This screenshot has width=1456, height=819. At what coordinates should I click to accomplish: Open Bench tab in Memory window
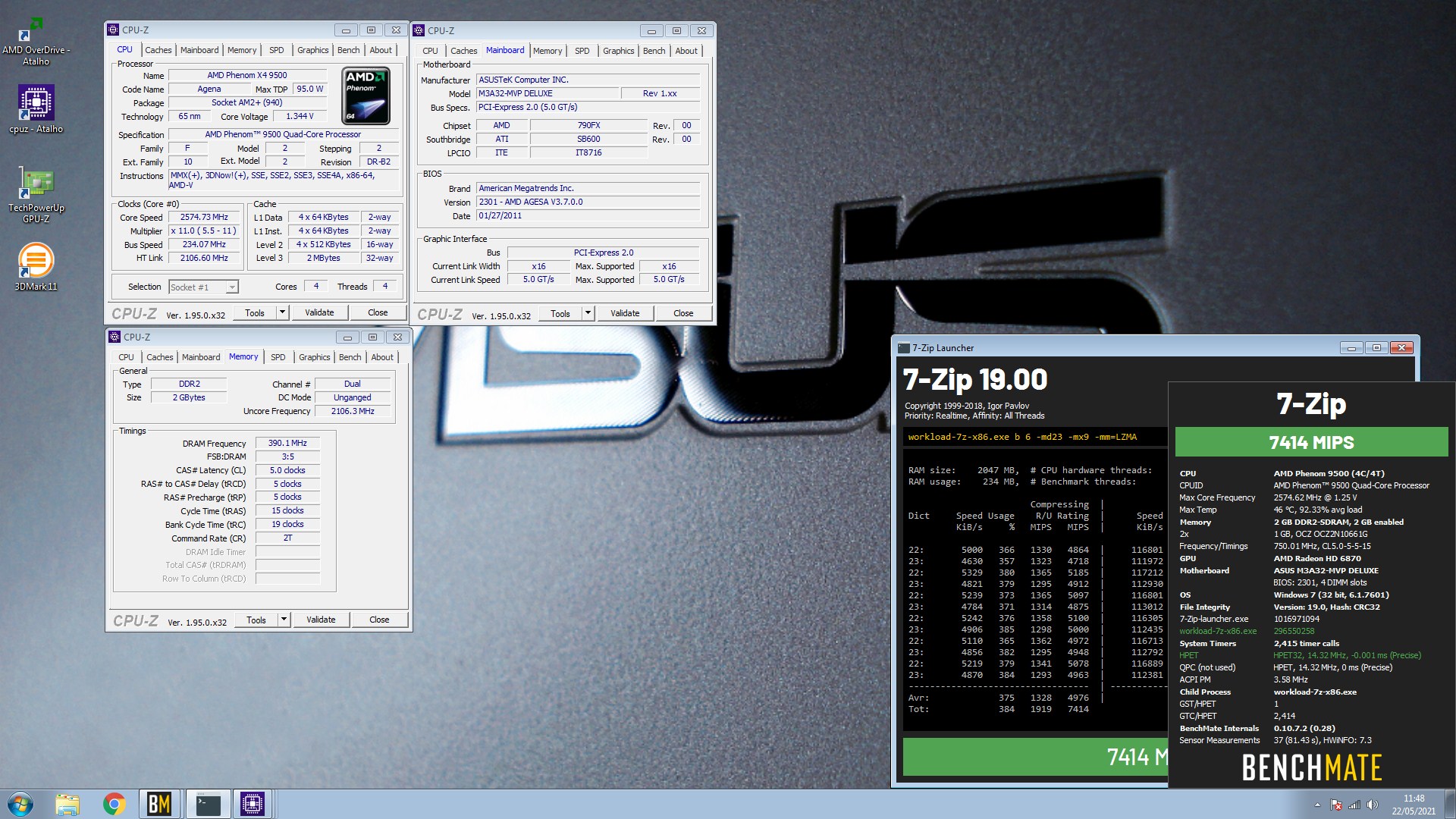(350, 357)
